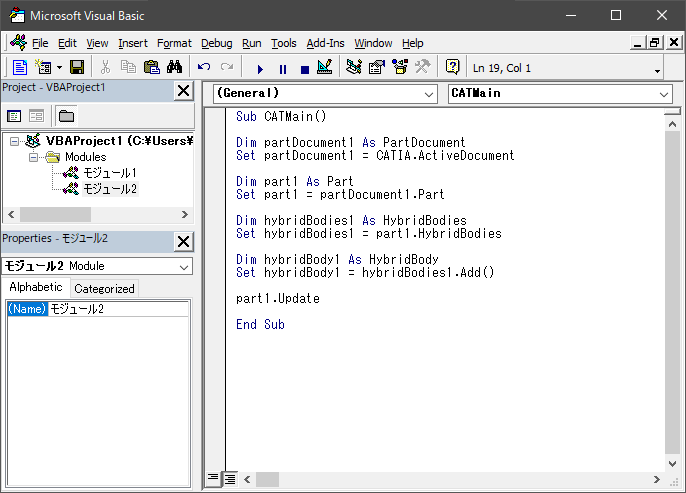The image size is (686, 493).
Task: Open the View menu
Action: pyautogui.click(x=97, y=43)
